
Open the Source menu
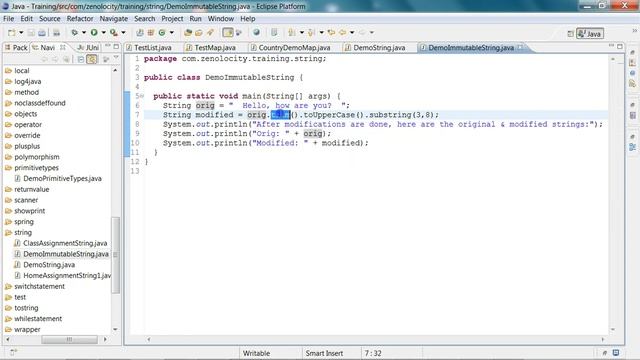click(50, 19)
